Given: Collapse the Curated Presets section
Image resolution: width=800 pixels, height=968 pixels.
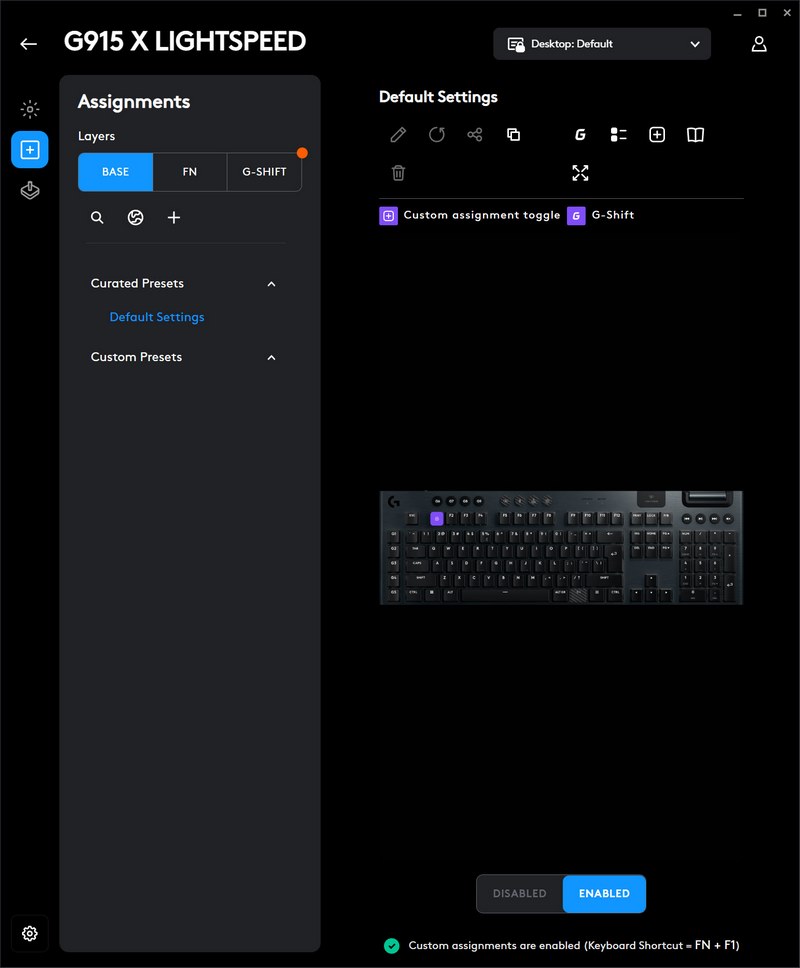Looking at the screenshot, I should point(271,284).
